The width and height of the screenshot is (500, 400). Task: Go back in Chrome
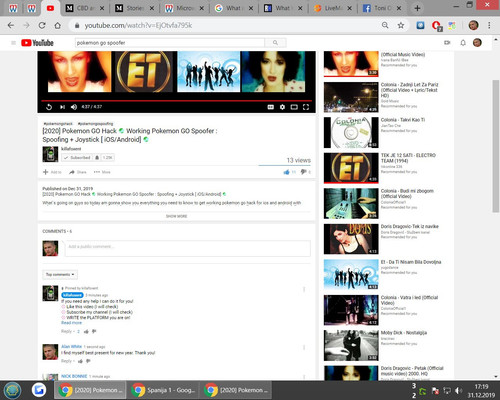(11, 25)
